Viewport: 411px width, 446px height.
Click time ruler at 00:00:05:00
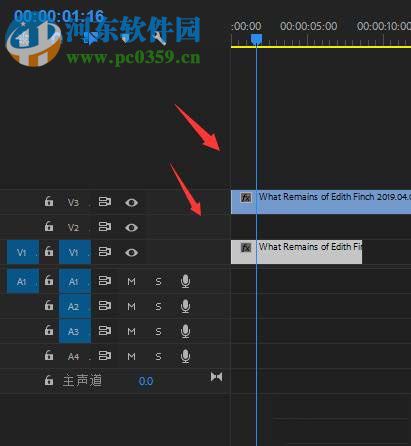pyautogui.click(x=308, y=26)
